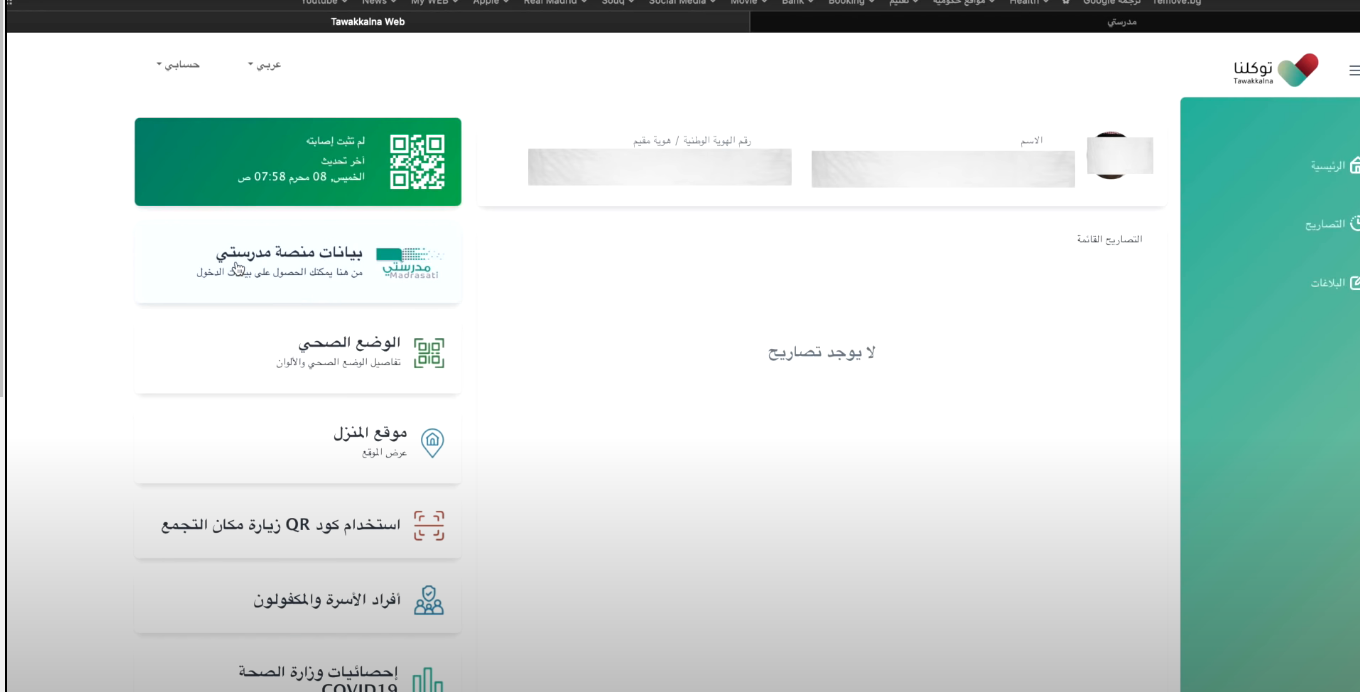This screenshot has width=1360, height=692.
Task: Click the COVID19 statistics bar chart icon
Action: point(428,680)
